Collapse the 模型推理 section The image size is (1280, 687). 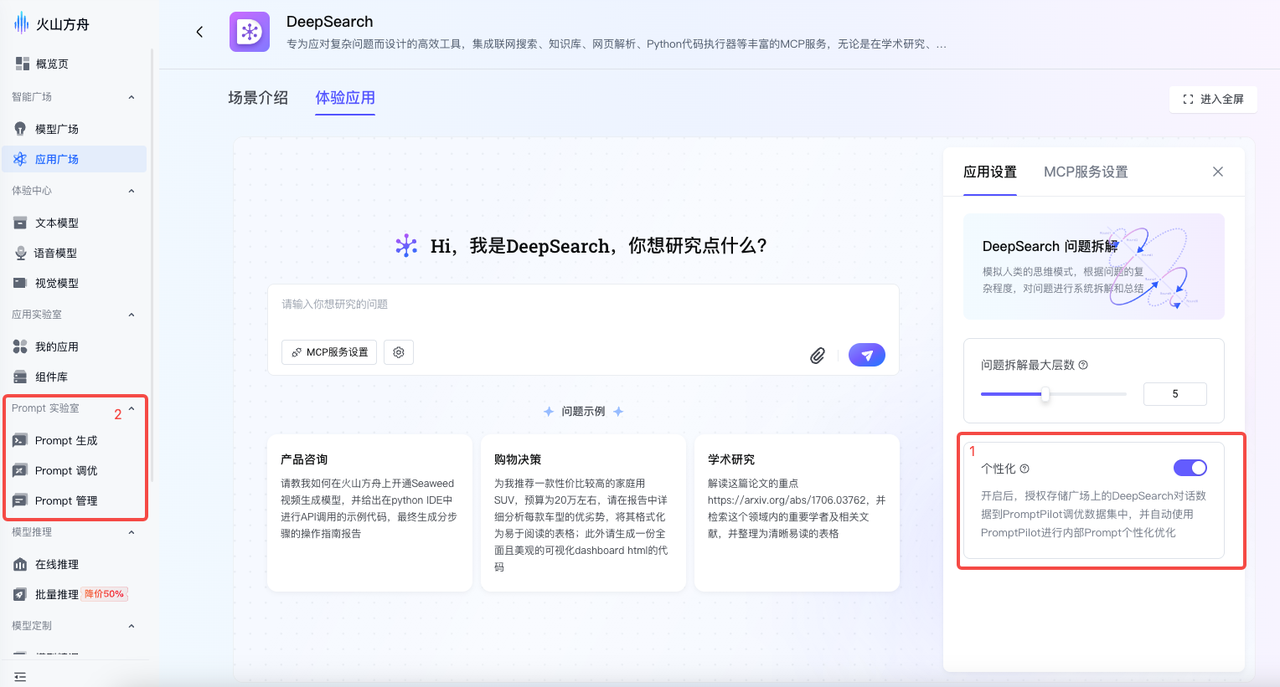pyautogui.click(x=131, y=533)
